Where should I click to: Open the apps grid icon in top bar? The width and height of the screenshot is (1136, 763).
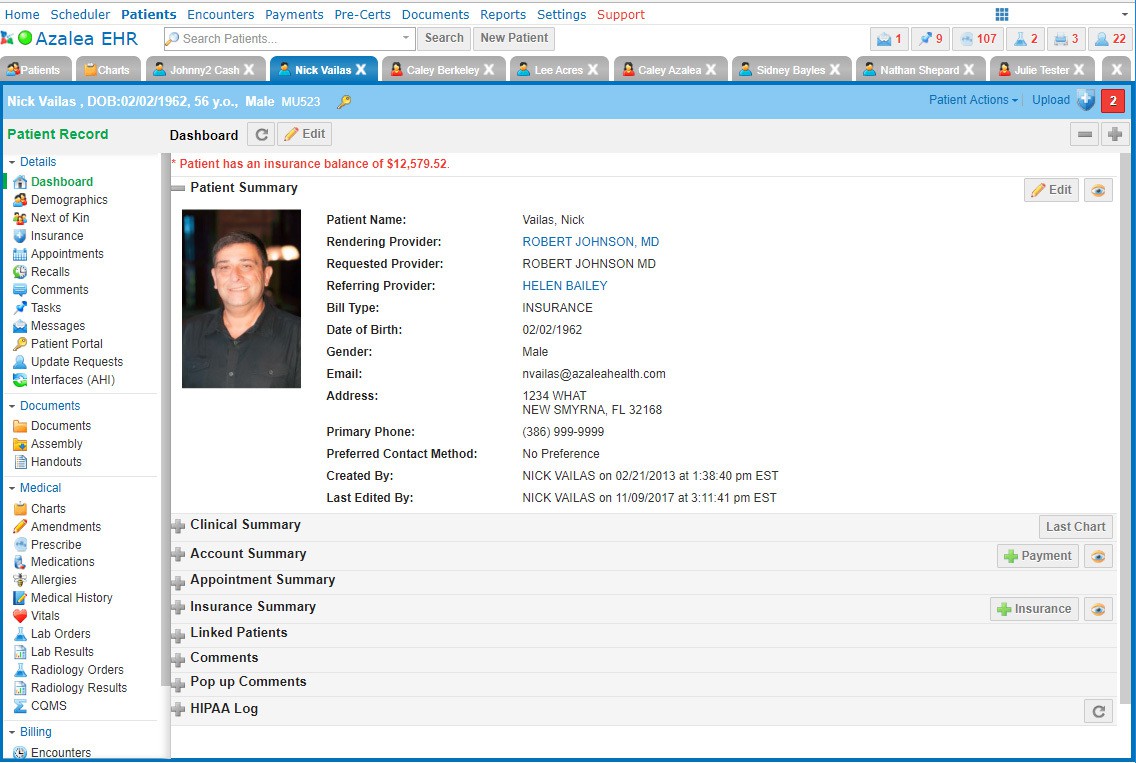[x=1002, y=14]
